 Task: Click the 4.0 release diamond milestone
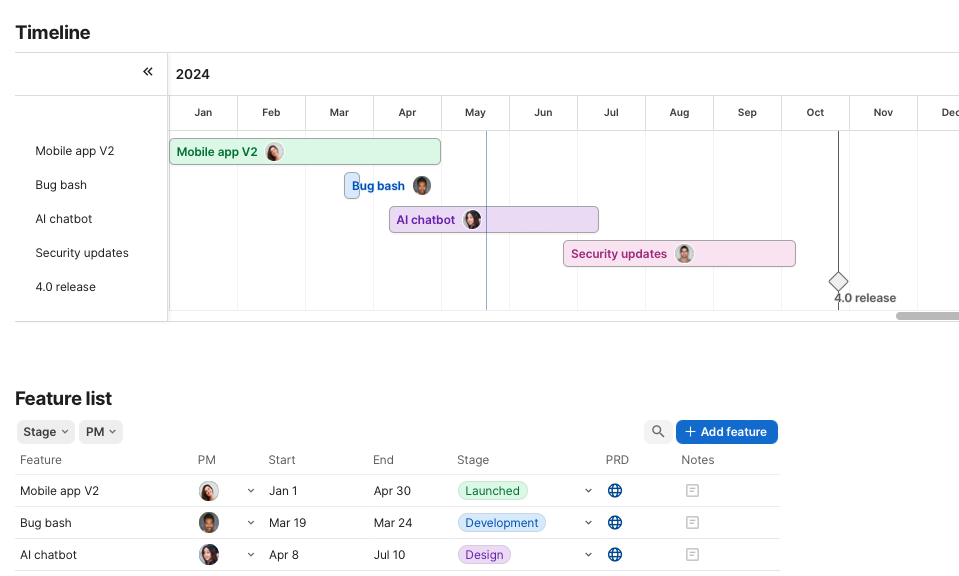point(838,282)
